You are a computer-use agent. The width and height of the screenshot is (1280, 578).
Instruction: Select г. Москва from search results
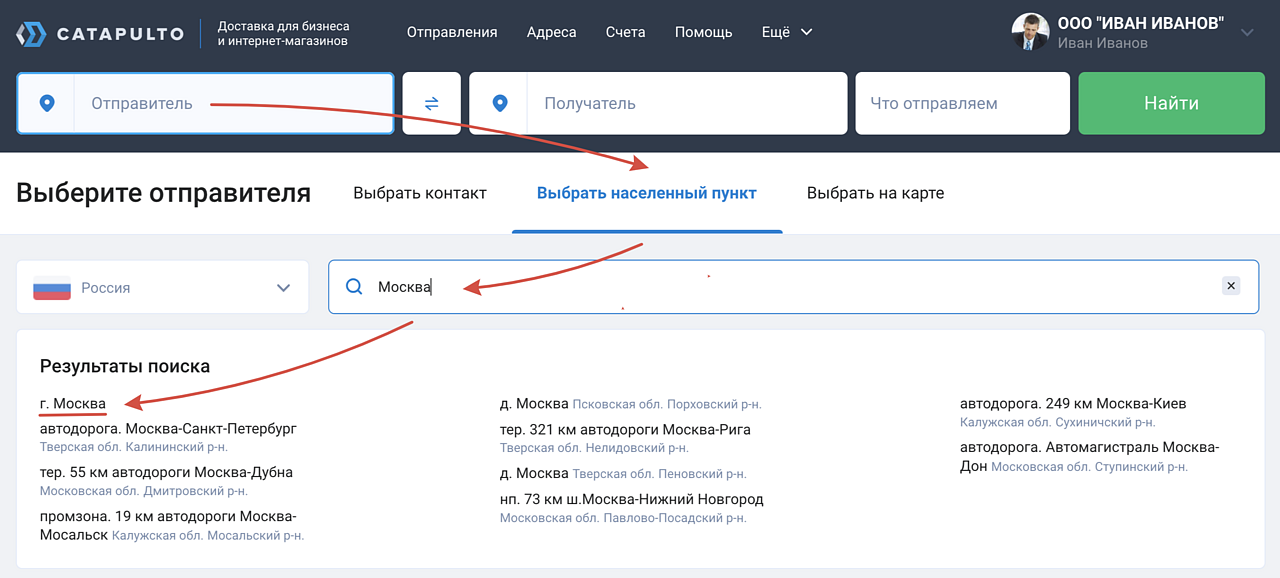73,404
